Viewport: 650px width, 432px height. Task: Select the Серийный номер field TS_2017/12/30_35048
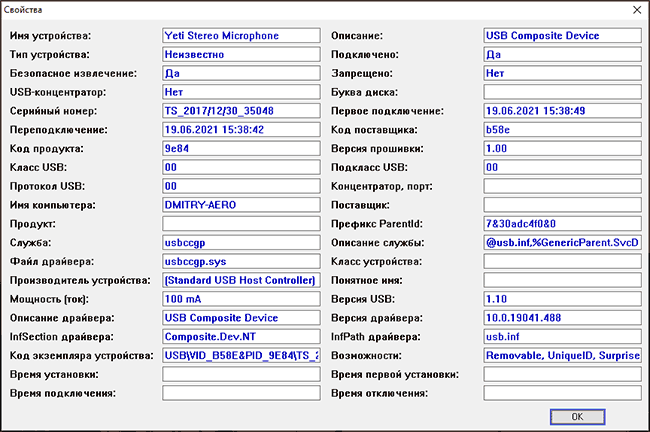(x=241, y=111)
